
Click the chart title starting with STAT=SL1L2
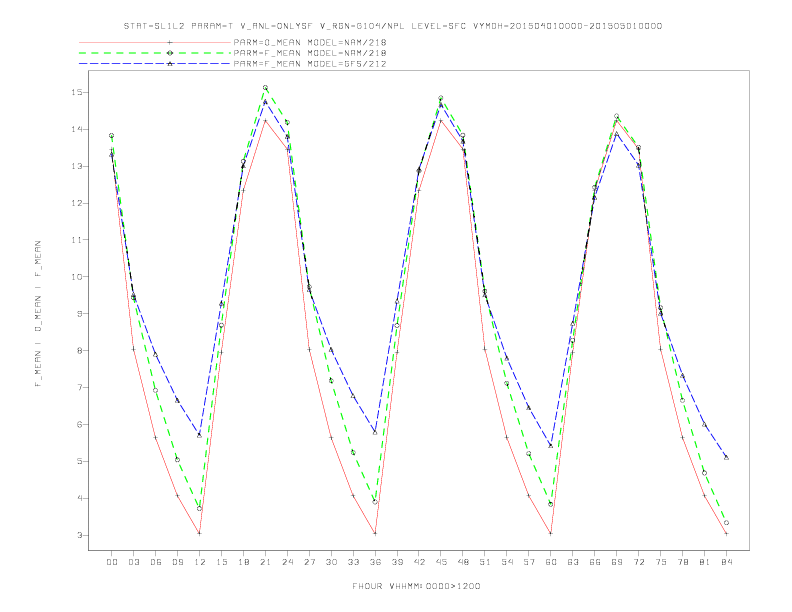392,26
